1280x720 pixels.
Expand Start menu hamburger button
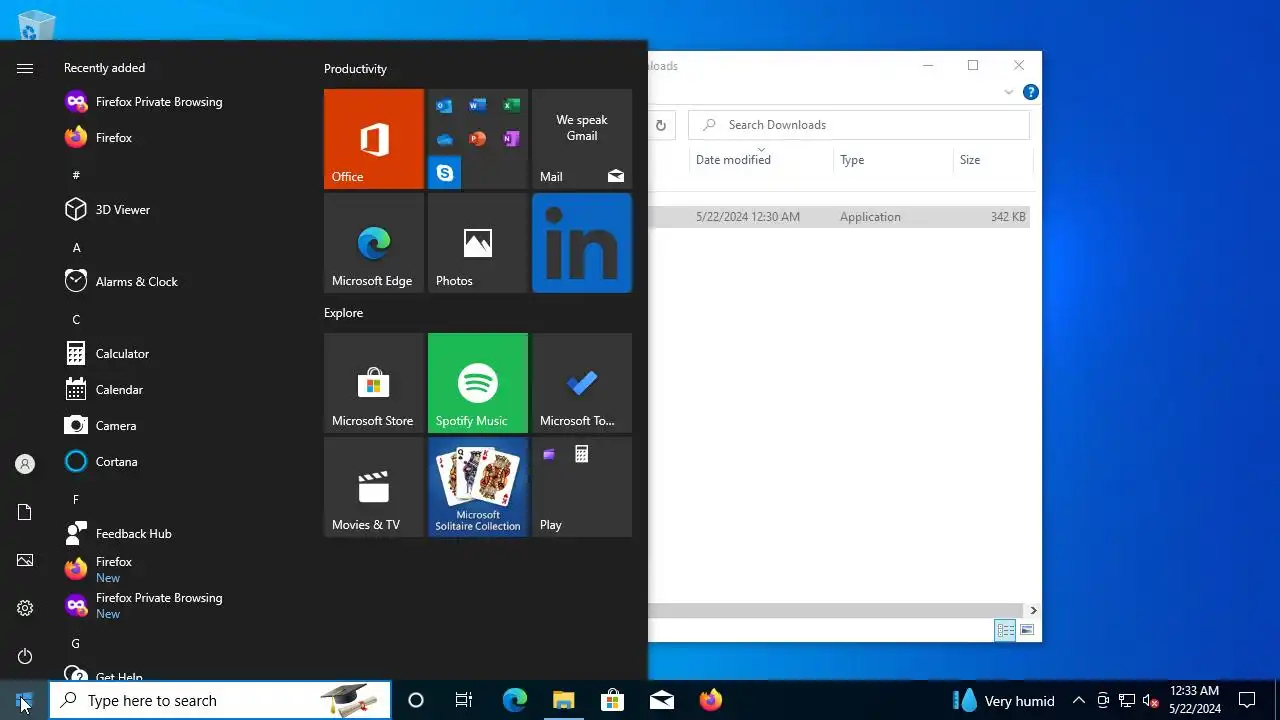tap(25, 68)
